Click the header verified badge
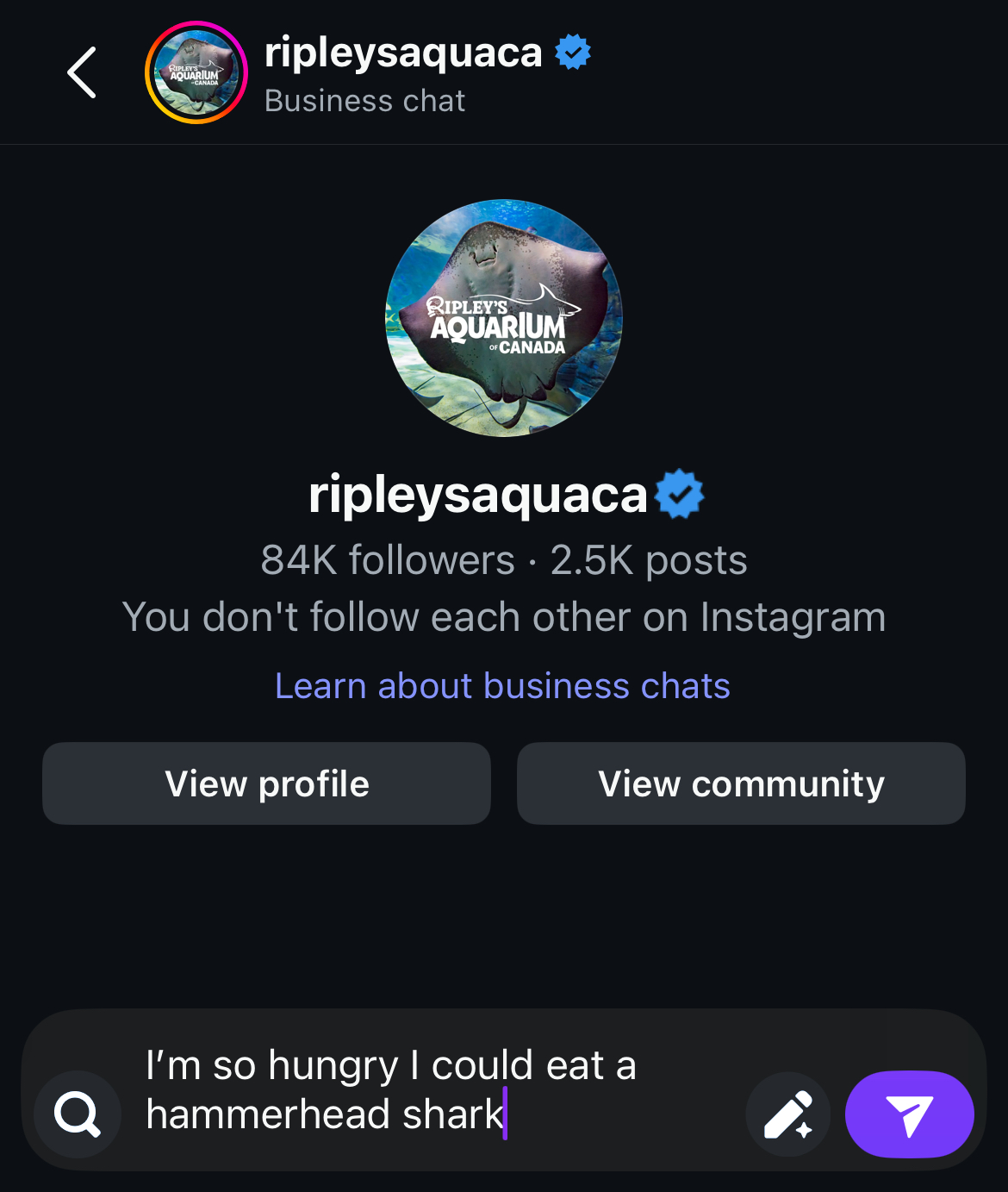This screenshot has width=1008, height=1192. [573, 53]
